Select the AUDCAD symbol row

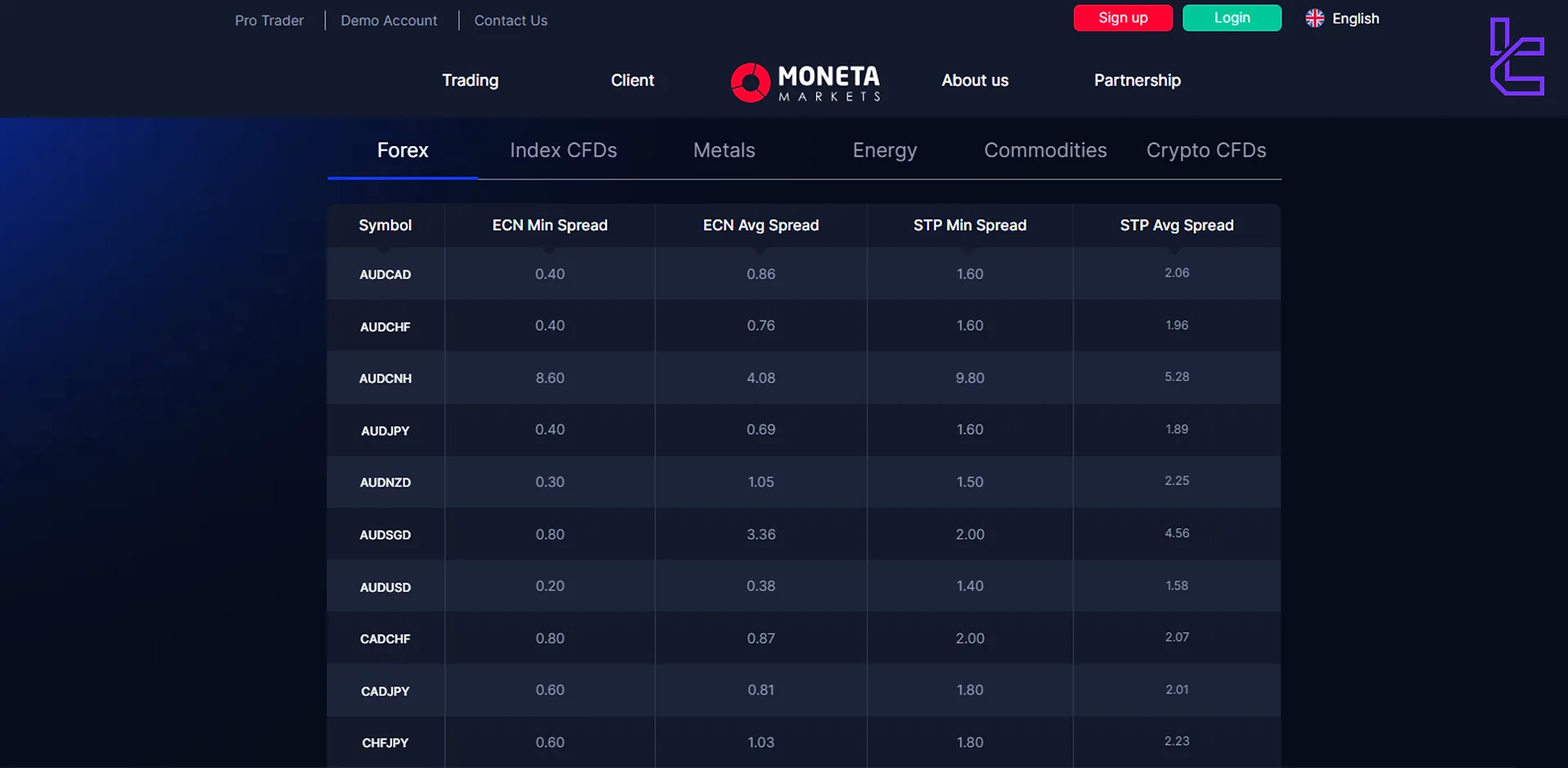[x=804, y=273]
